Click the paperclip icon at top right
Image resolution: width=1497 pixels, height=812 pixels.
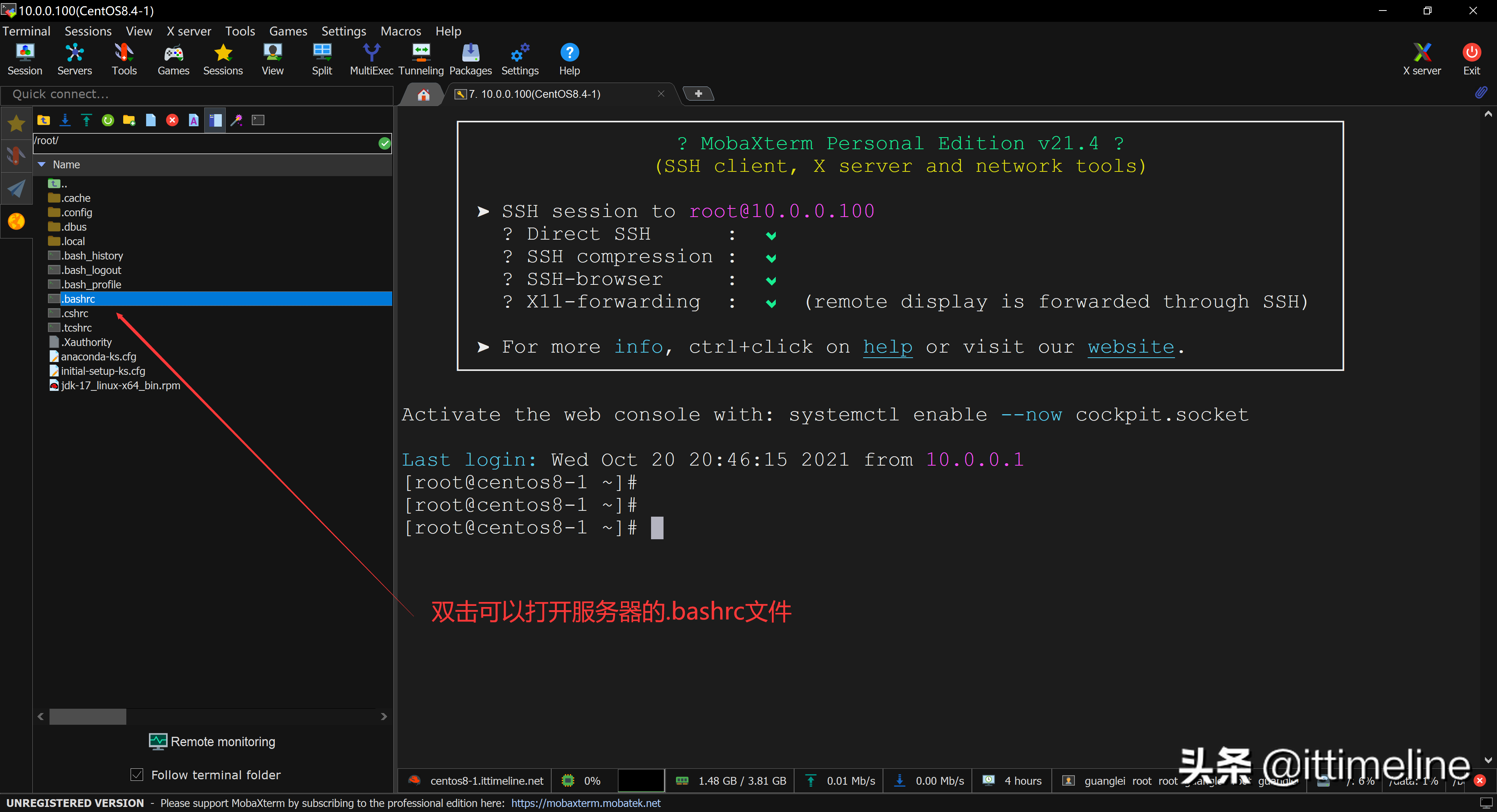[x=1481, y=92]
